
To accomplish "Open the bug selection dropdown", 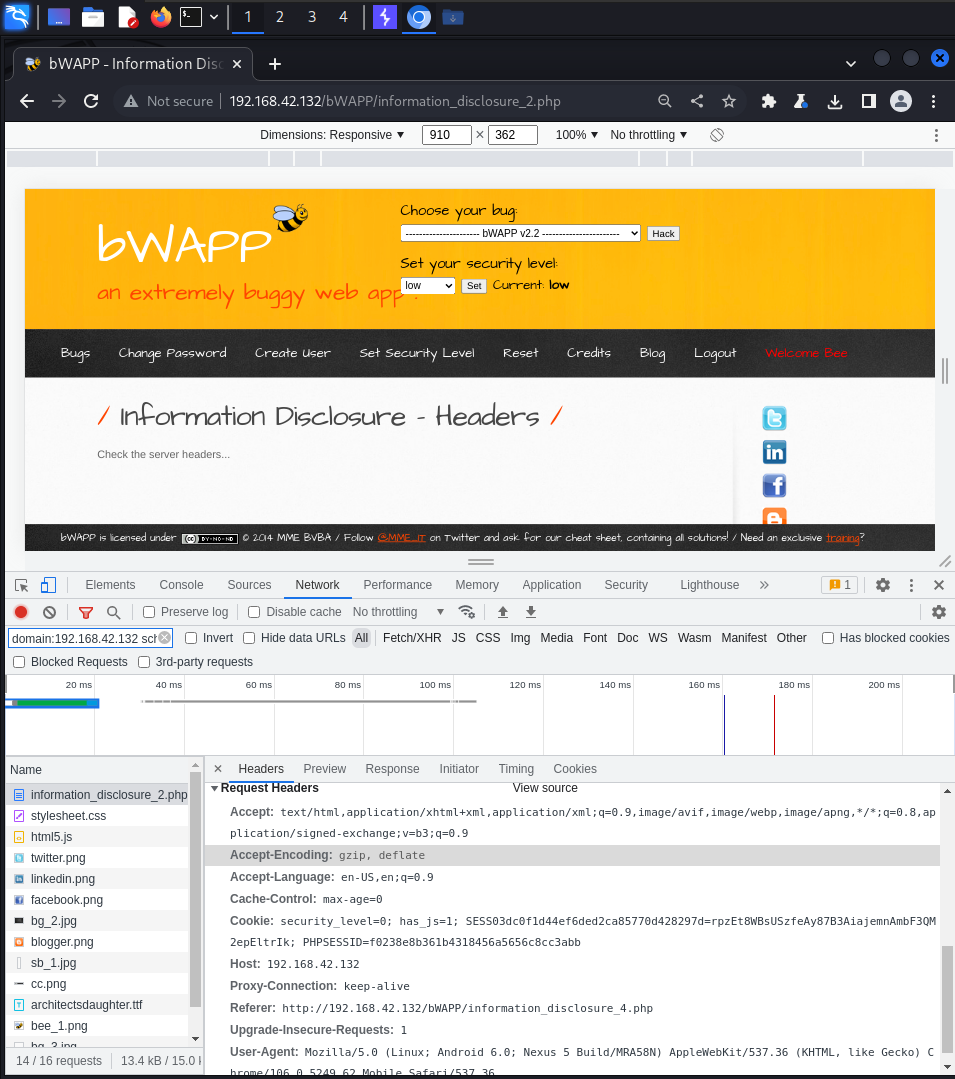I will (520, 233).
